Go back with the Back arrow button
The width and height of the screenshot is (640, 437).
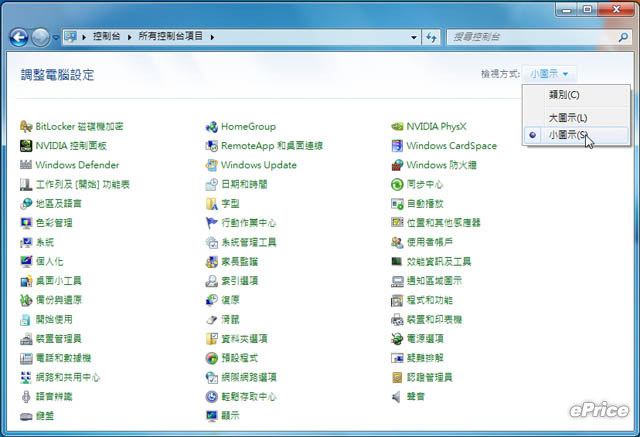click(x=19, y=38)
